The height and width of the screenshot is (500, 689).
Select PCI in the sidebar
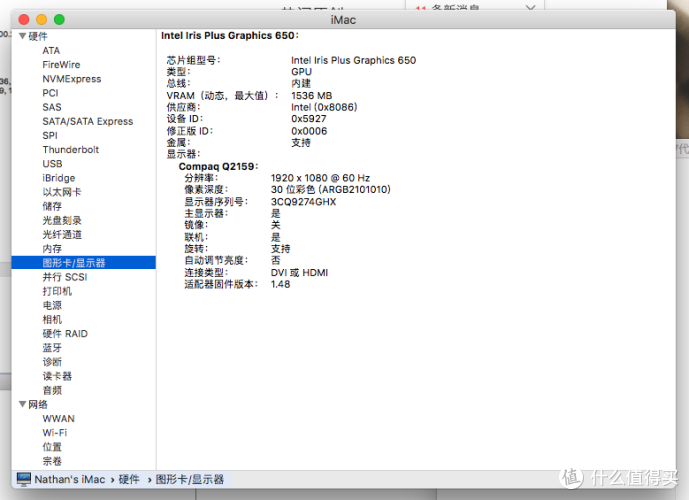pyautogui.click(x=50, y=93)
